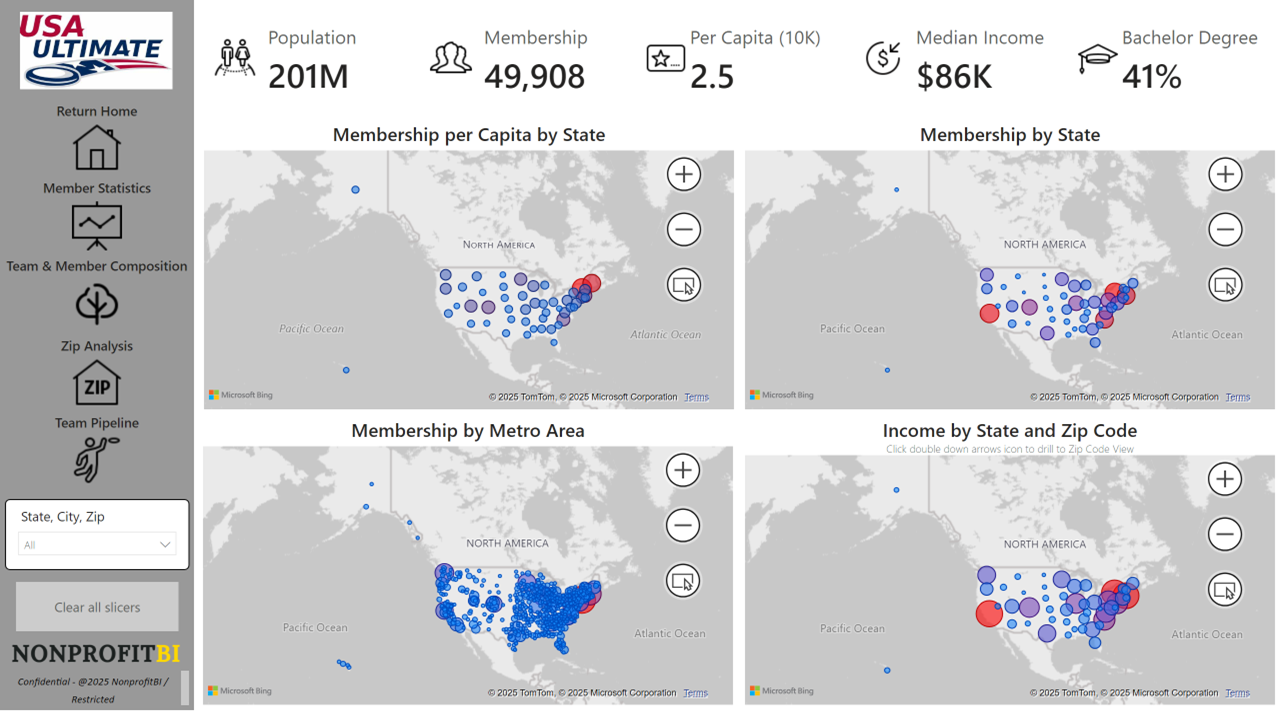Viewport: 1280px width, 720px height.
Task: Go to Zip Analysis page icon
Action: coord(96,383)
